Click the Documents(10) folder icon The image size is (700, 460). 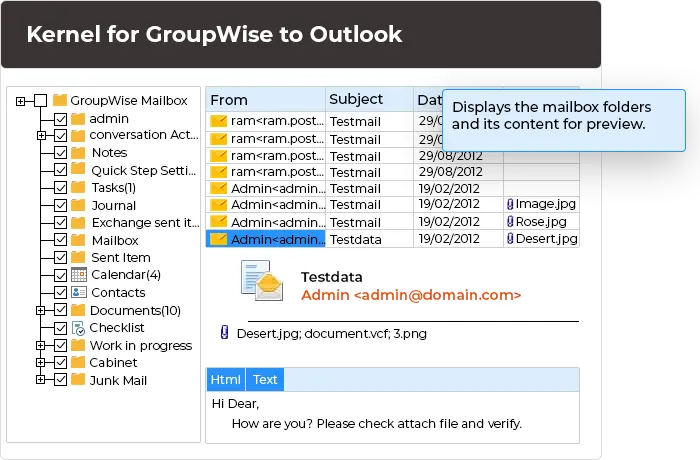78,310
